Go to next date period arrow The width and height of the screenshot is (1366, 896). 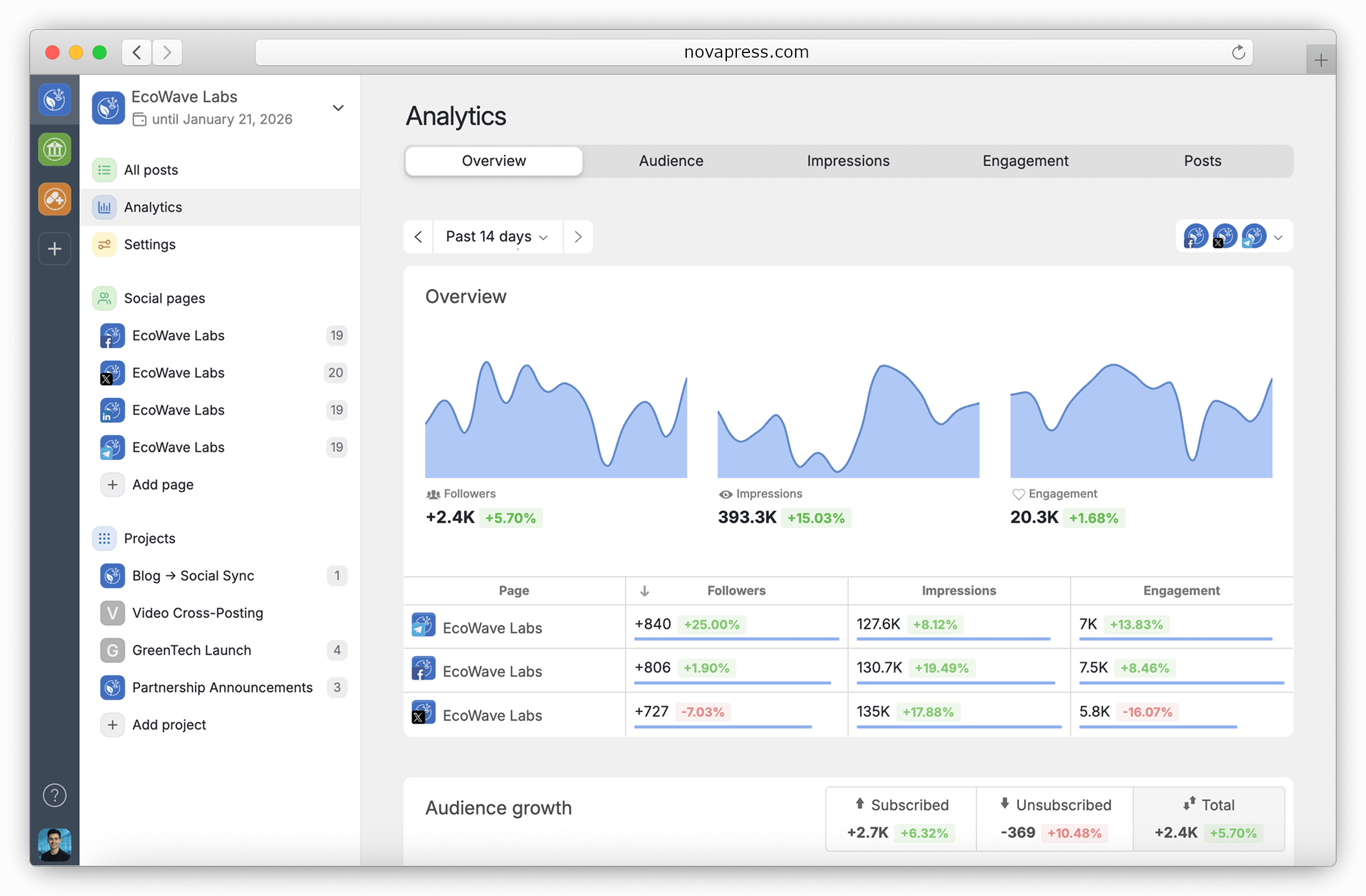(x=578, y=237)
